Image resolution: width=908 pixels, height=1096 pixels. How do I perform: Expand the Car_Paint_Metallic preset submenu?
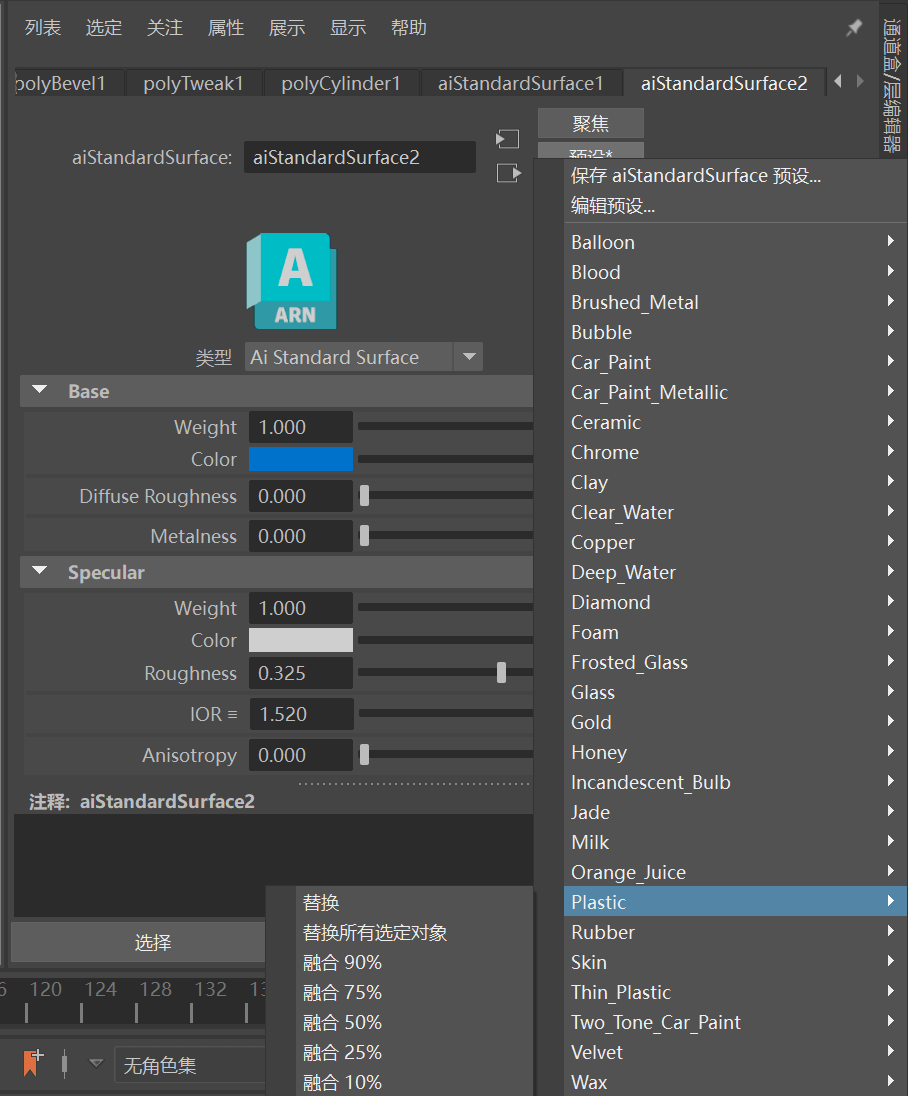pos(735,392)
